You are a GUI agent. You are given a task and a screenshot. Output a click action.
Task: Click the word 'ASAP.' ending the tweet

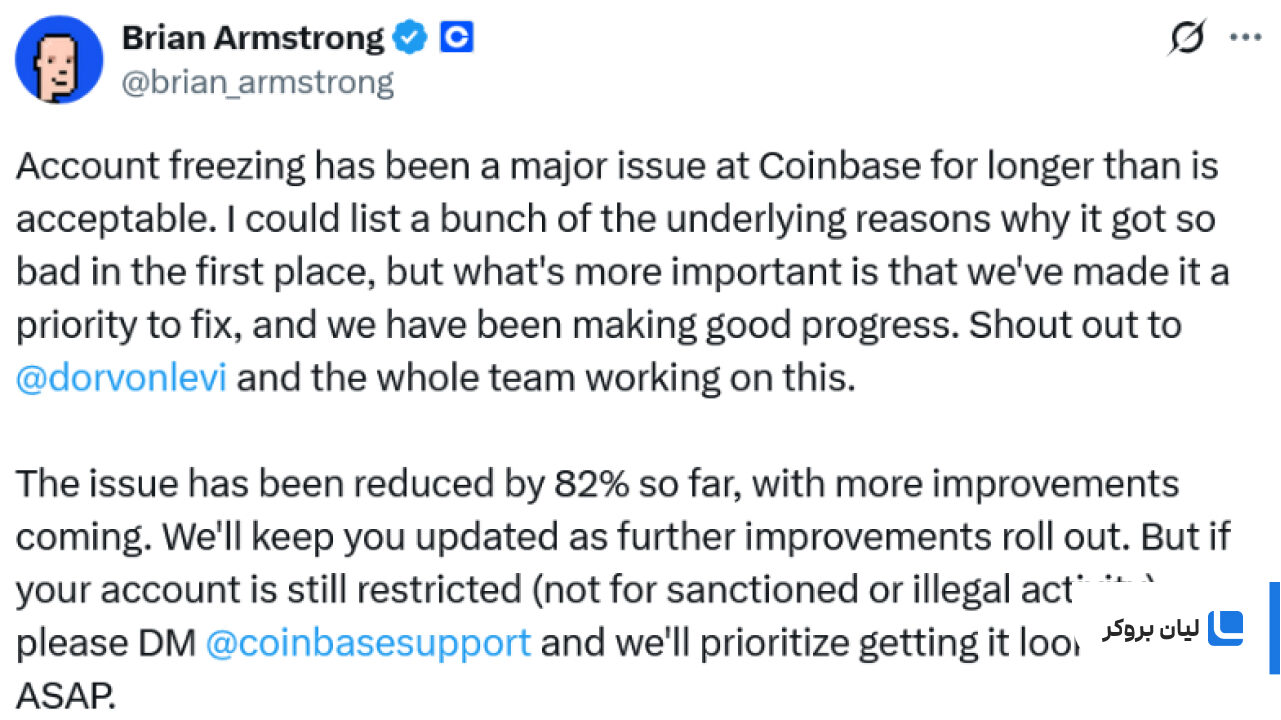point(66,695)
